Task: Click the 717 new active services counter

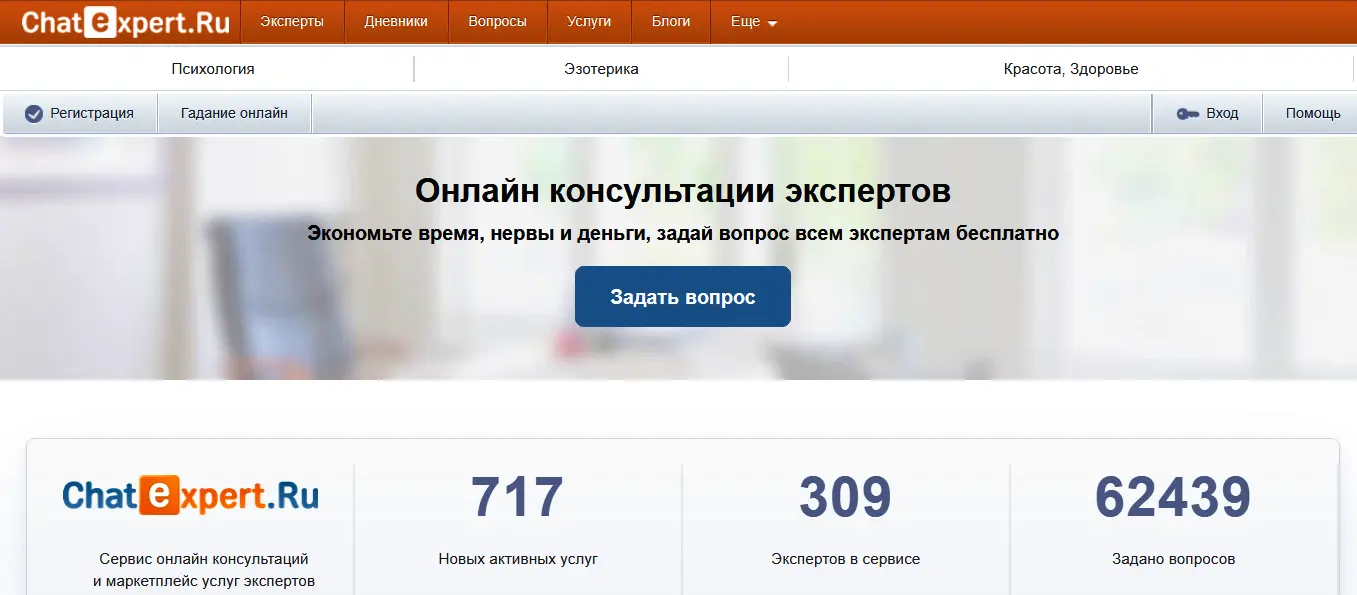Action: [517, 497]
